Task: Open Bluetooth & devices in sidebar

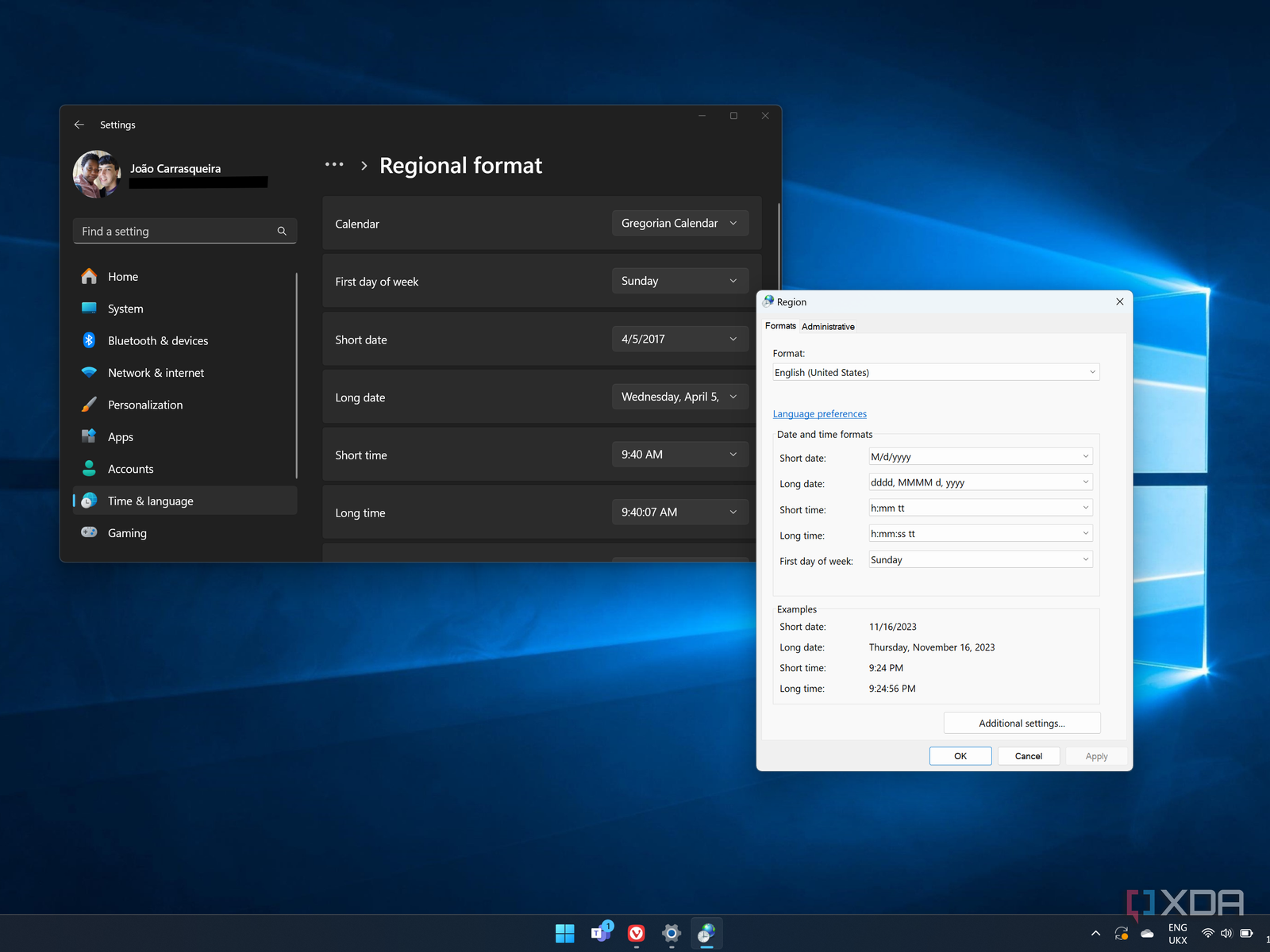Action: (x=158, y=340)
